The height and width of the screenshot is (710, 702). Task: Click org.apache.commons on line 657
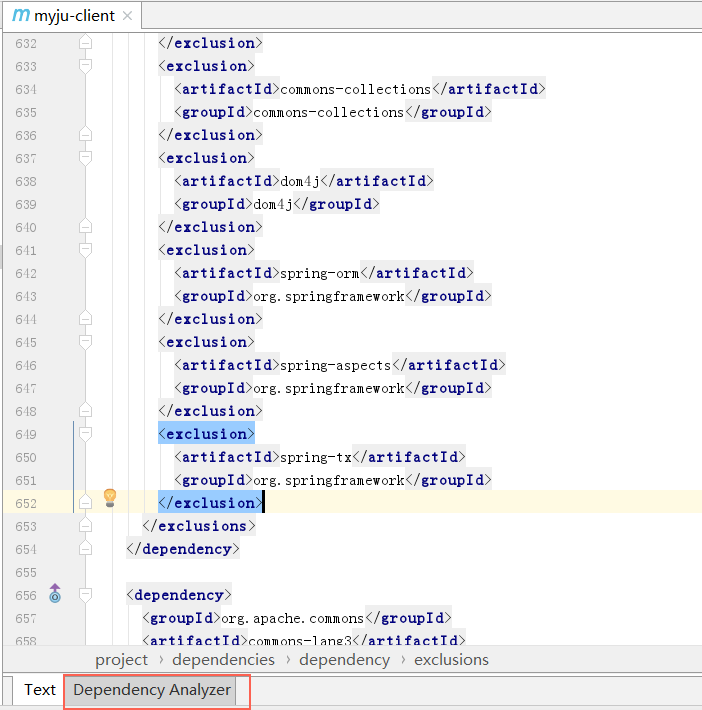coord(293,618)
